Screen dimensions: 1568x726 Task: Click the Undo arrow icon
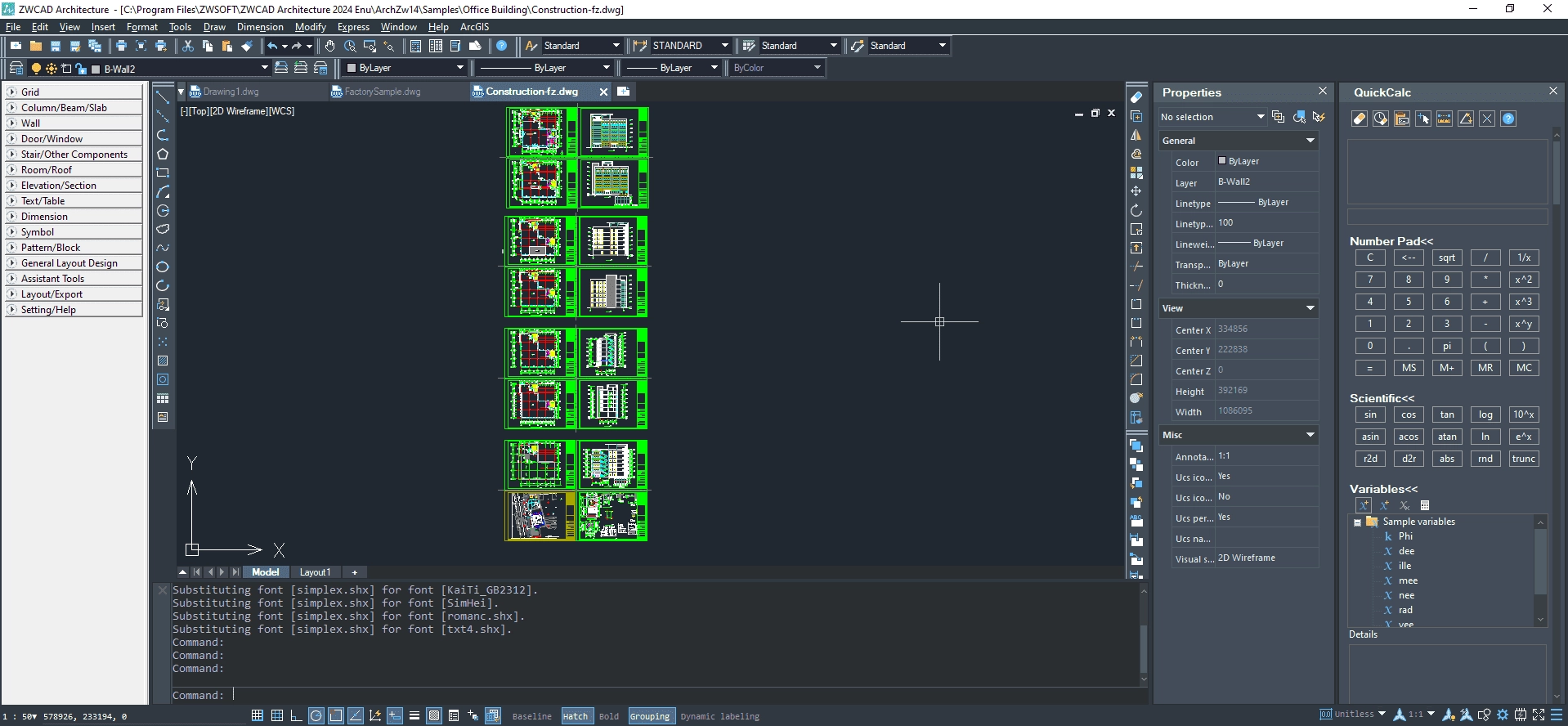tap(272, 46)
